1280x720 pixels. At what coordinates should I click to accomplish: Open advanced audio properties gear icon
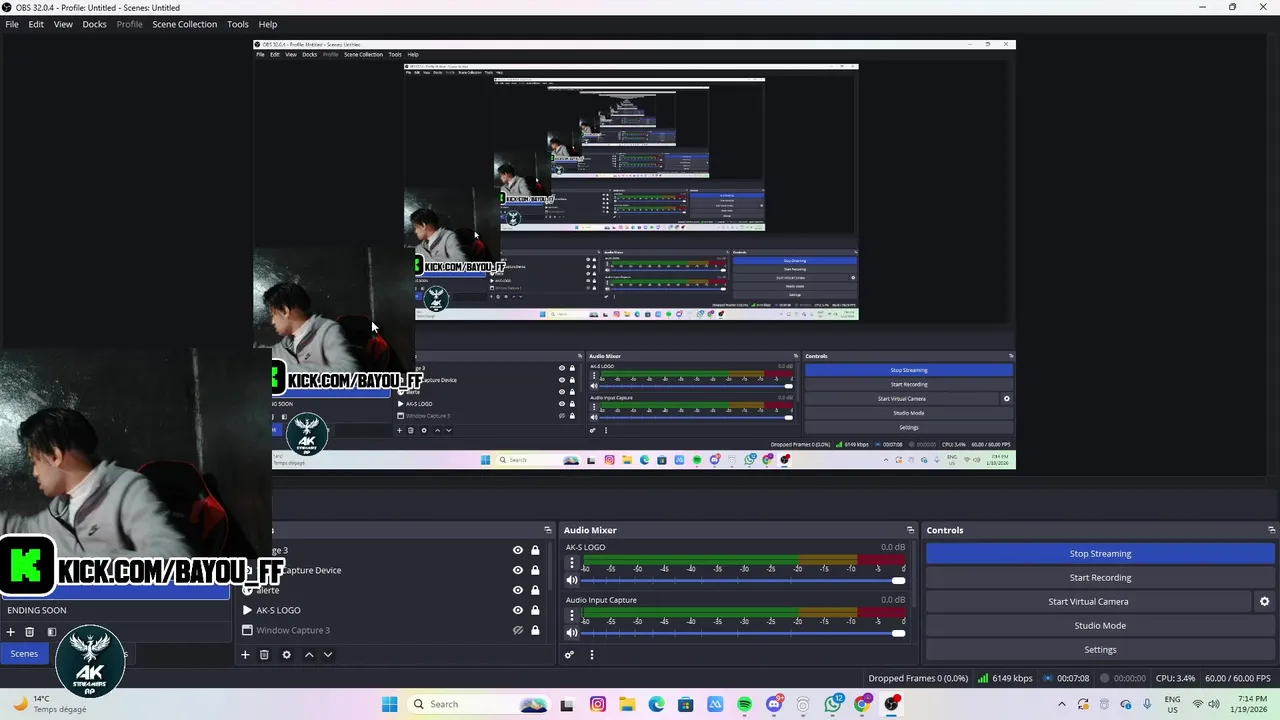[x=569, y=655]
